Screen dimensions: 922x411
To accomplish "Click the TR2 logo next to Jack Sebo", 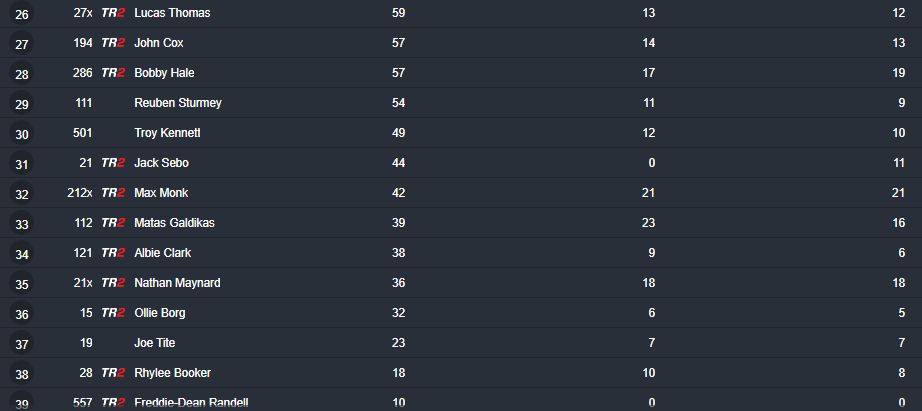I will tap(113, 163).
